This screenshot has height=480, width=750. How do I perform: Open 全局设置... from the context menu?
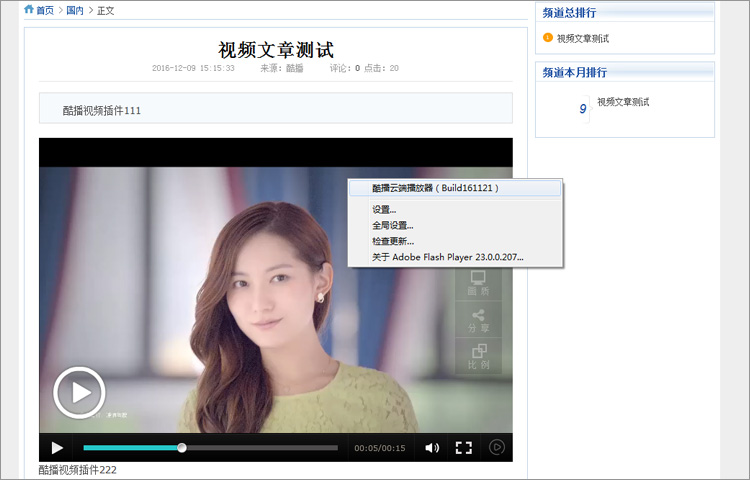[x=392, y=226]
